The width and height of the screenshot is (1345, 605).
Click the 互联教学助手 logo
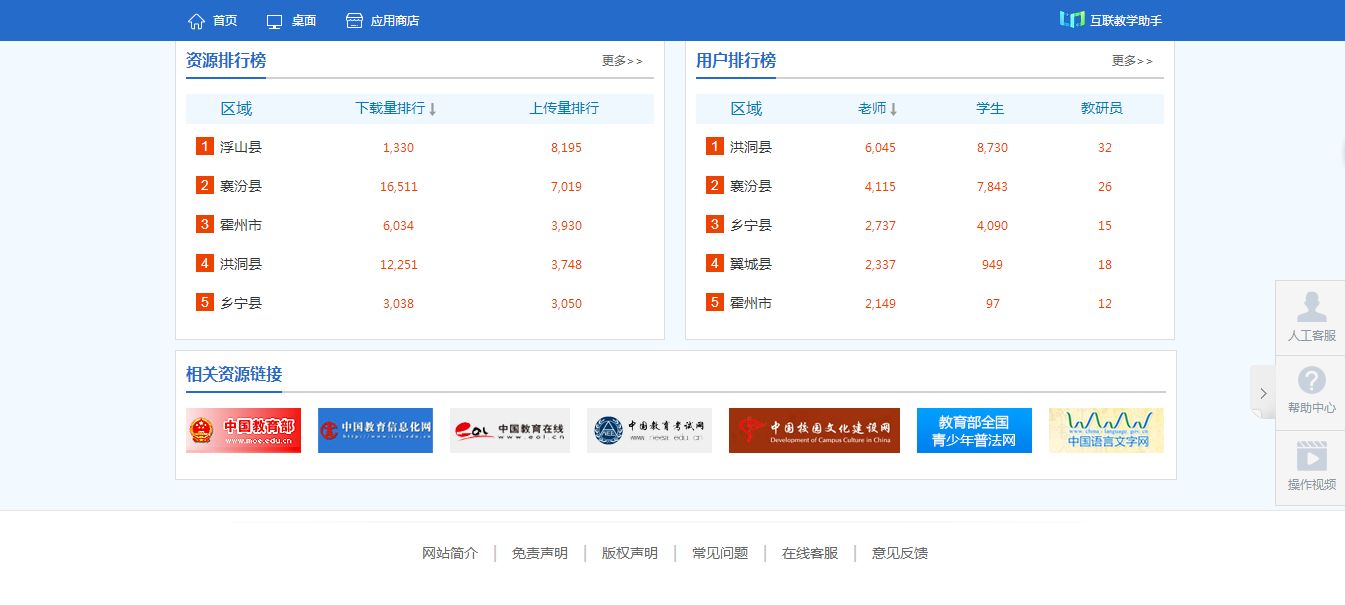(1110, 19)
